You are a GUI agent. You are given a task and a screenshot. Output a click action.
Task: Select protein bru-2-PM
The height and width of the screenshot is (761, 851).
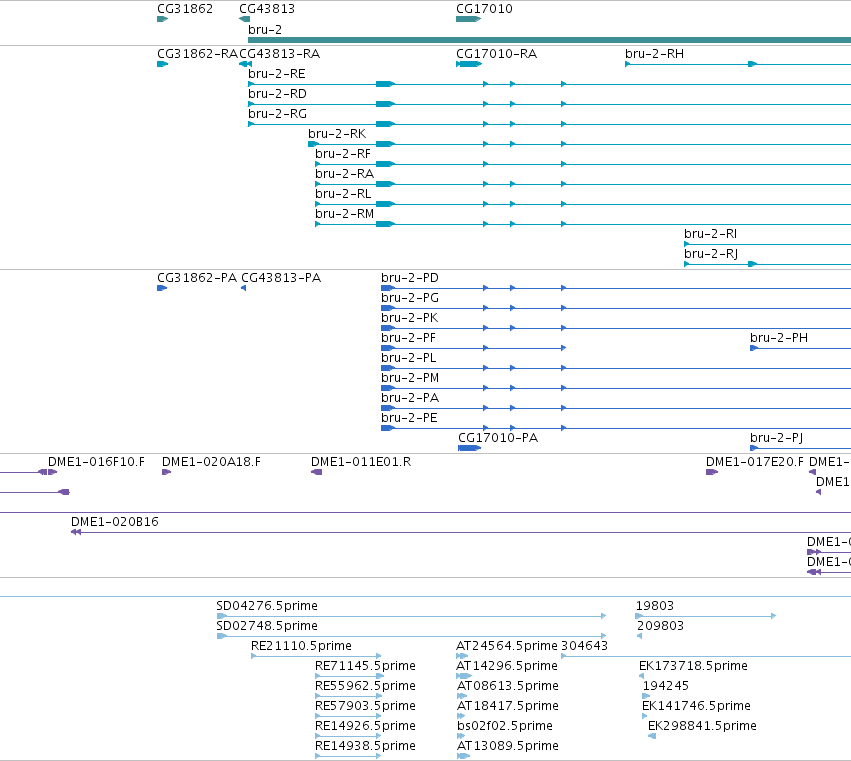(x=410, y=378)
